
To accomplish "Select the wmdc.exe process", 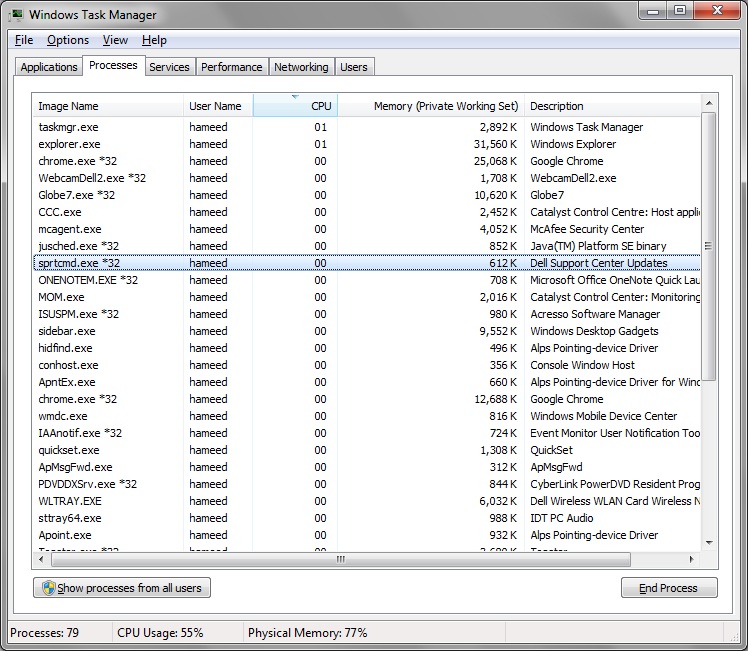I will (367, 416).
